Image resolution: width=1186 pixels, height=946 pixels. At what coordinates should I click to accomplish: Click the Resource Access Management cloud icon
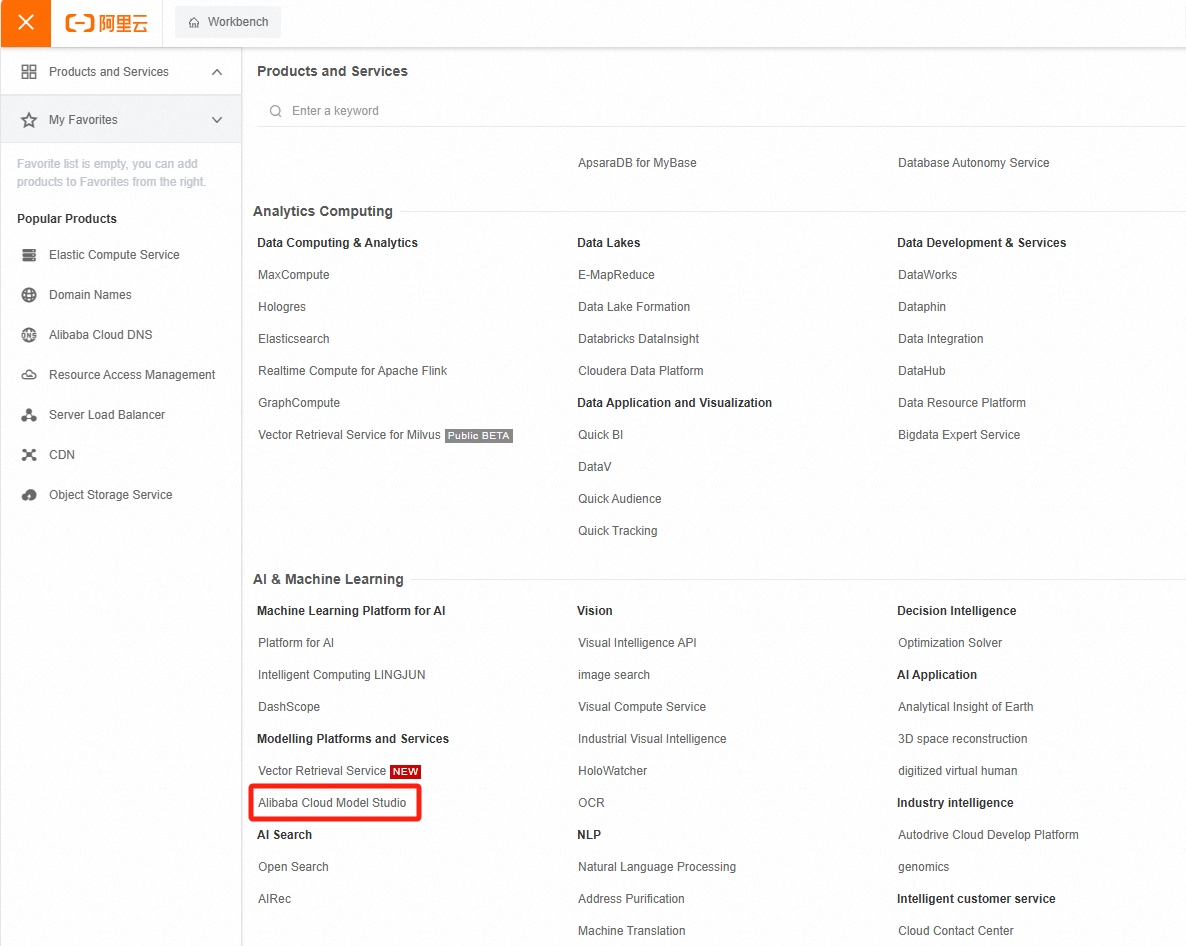(29, 375)
